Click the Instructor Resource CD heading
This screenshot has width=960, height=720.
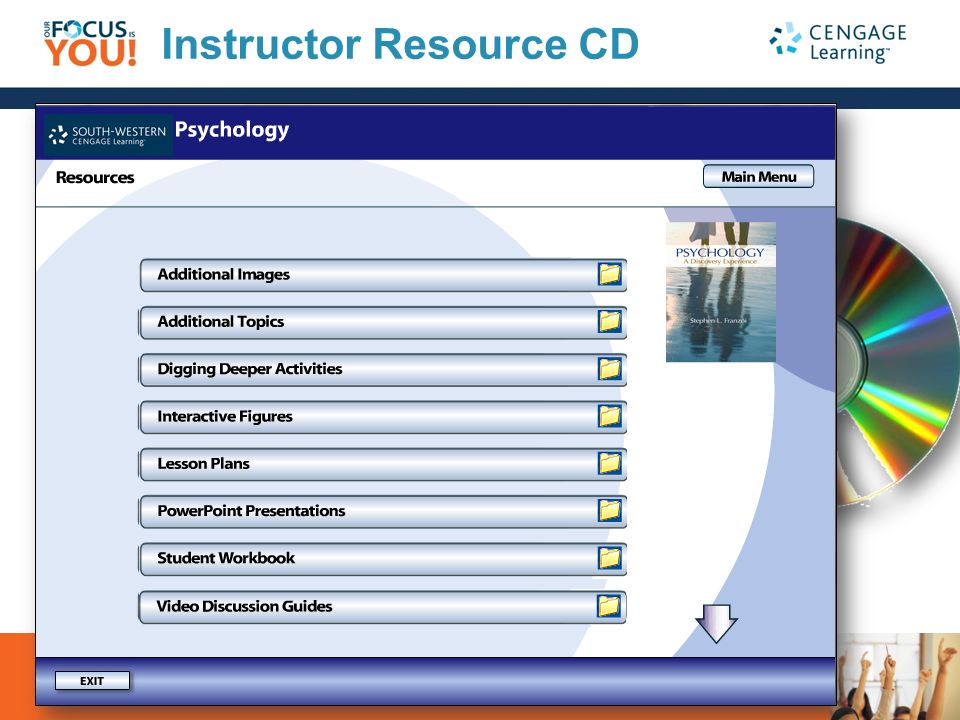point(400,44)
